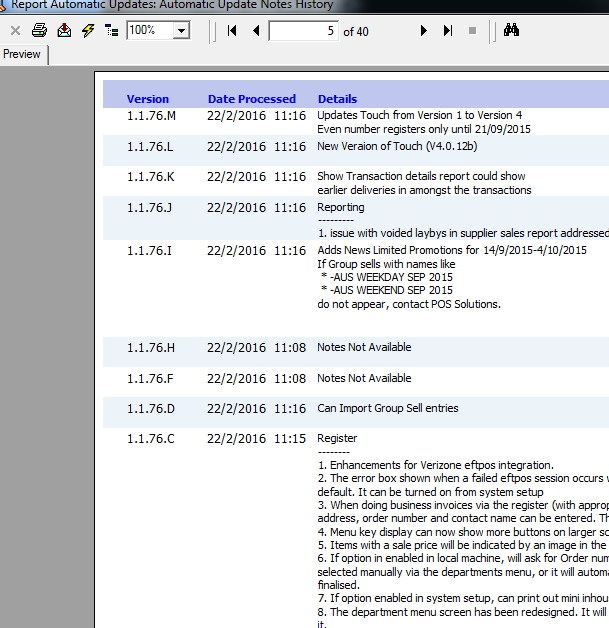
Task: Select version 1.1.76.H entry
Action: coord(151,347)
